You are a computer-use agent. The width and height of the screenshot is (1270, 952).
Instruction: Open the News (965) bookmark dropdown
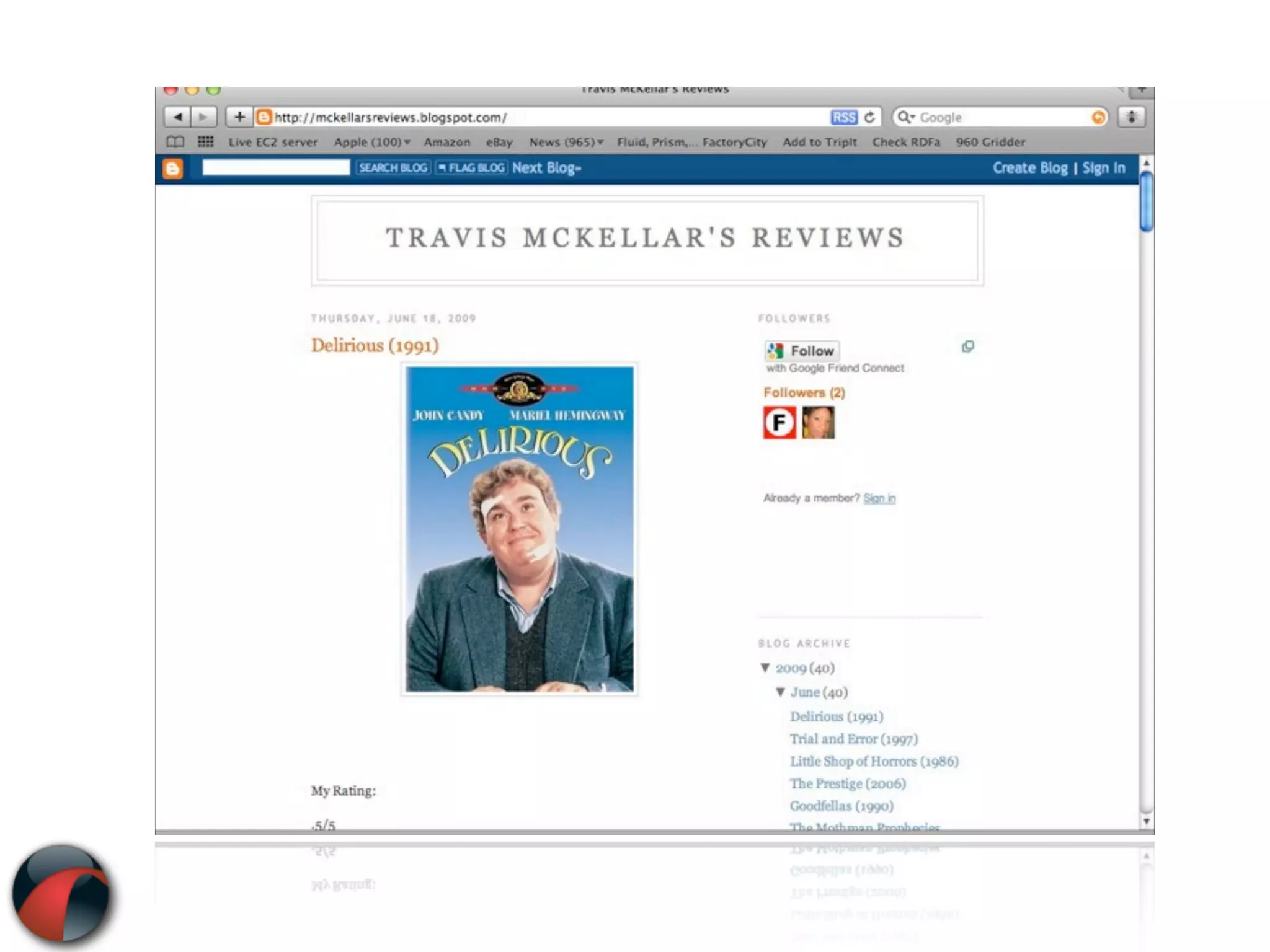(566, 142)
